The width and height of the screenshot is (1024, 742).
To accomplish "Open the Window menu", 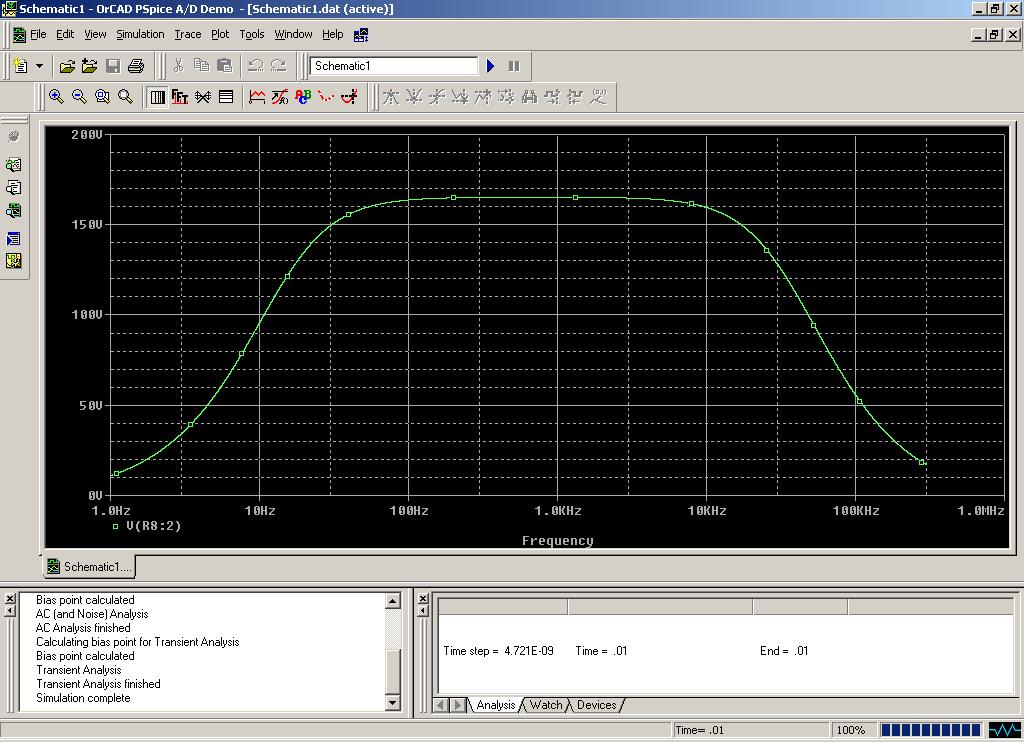I will [x=293, y=35].
